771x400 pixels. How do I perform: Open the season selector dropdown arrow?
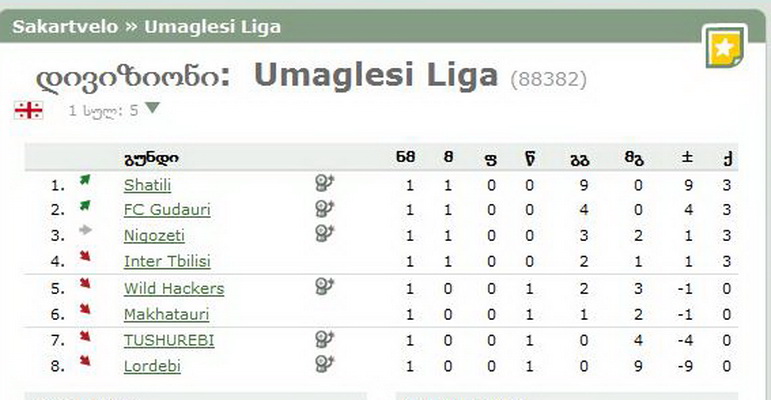pos(152,108)
